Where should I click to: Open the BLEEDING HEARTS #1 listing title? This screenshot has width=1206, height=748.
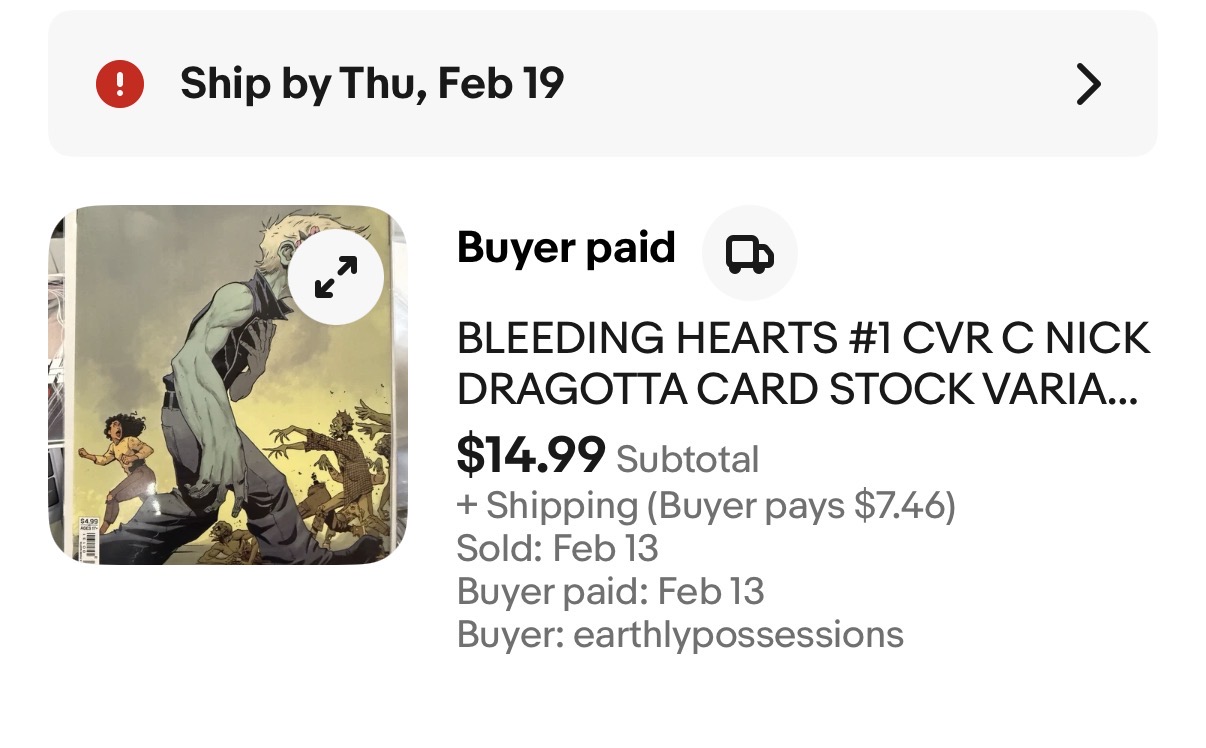click(x=803, y=341)
